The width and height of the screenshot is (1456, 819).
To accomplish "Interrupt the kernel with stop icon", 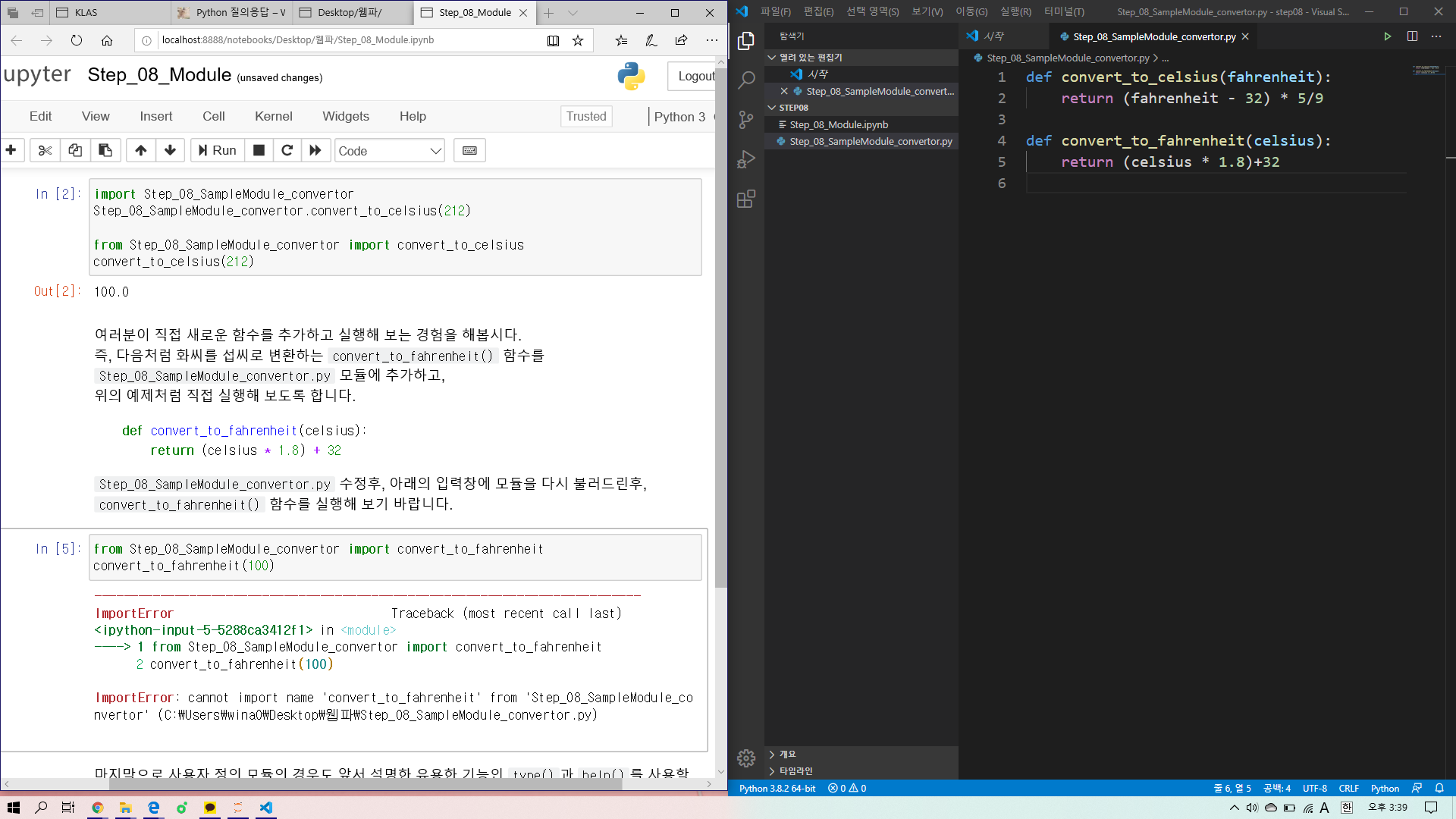I will pyautogui.click(x=259, y=150).
